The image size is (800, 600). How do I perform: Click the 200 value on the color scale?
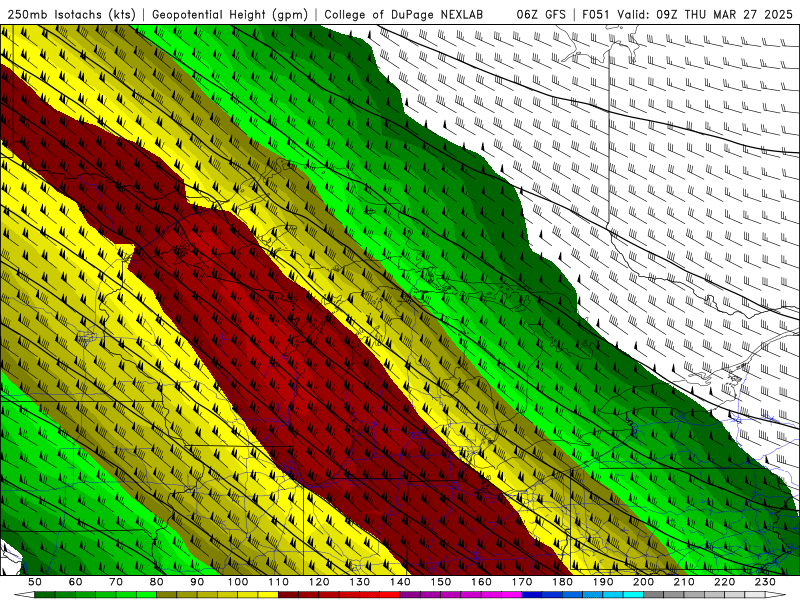pyautogui.click(x=643, y=582)
